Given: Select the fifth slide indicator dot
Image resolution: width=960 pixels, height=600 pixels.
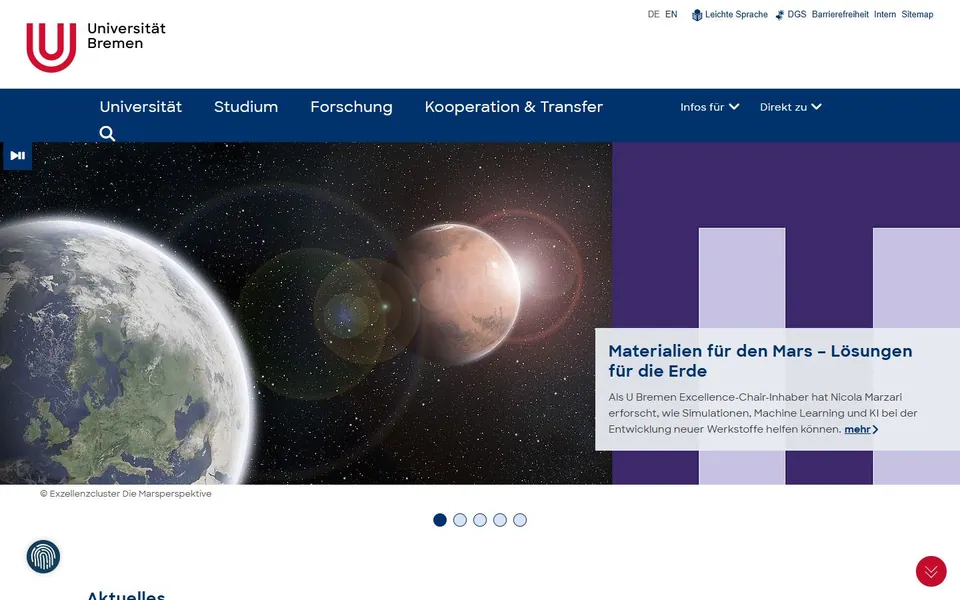Looking at the screenshot, I should tap(520, 520).
